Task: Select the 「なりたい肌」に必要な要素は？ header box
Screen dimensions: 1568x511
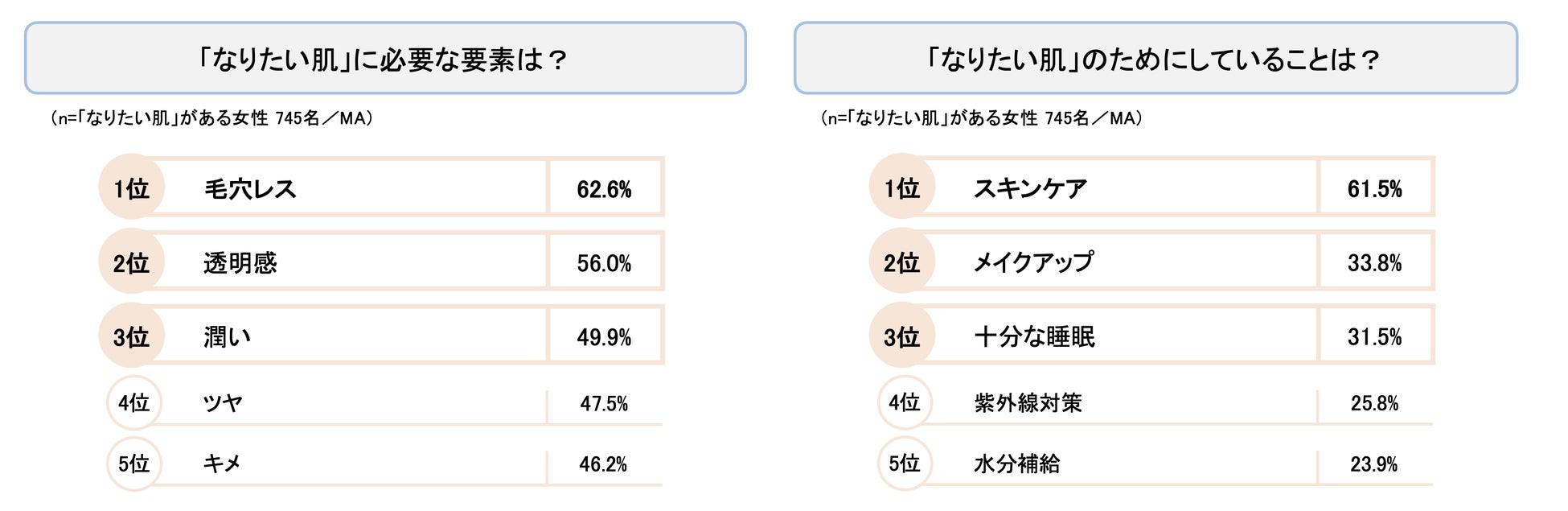Action: coord(385,59)
